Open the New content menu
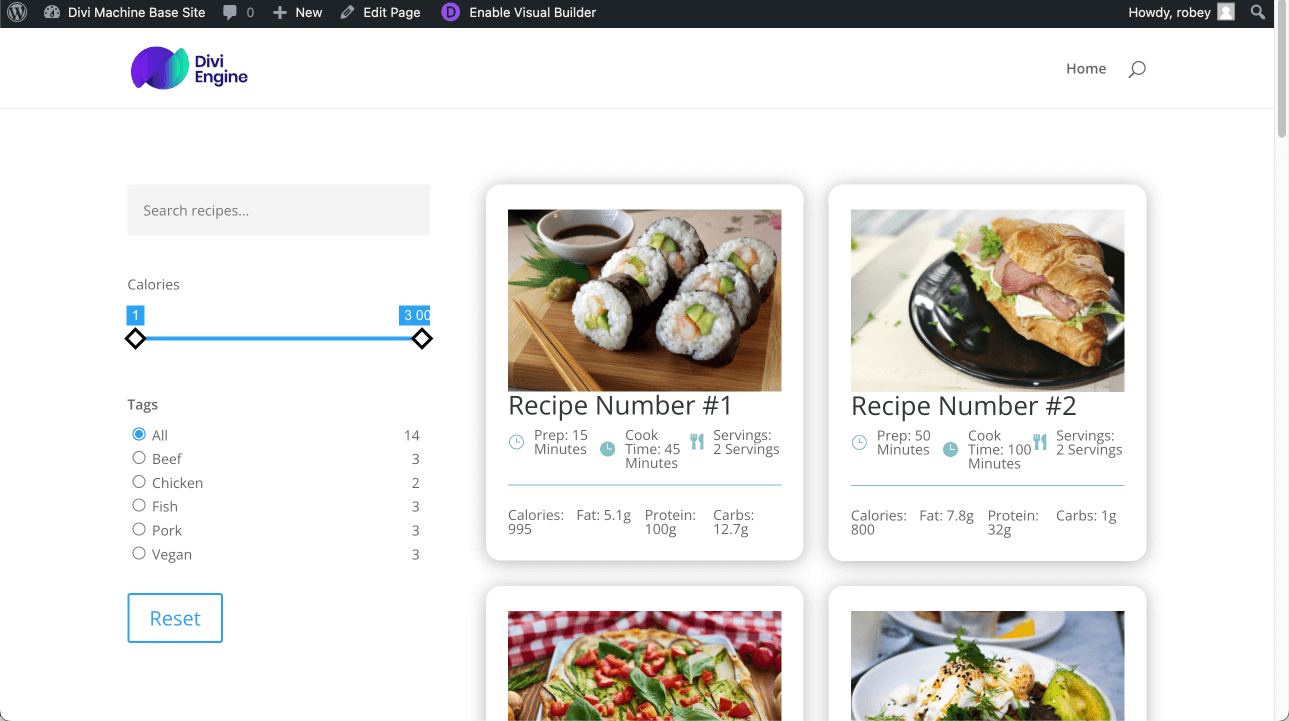 coord(297,13)
